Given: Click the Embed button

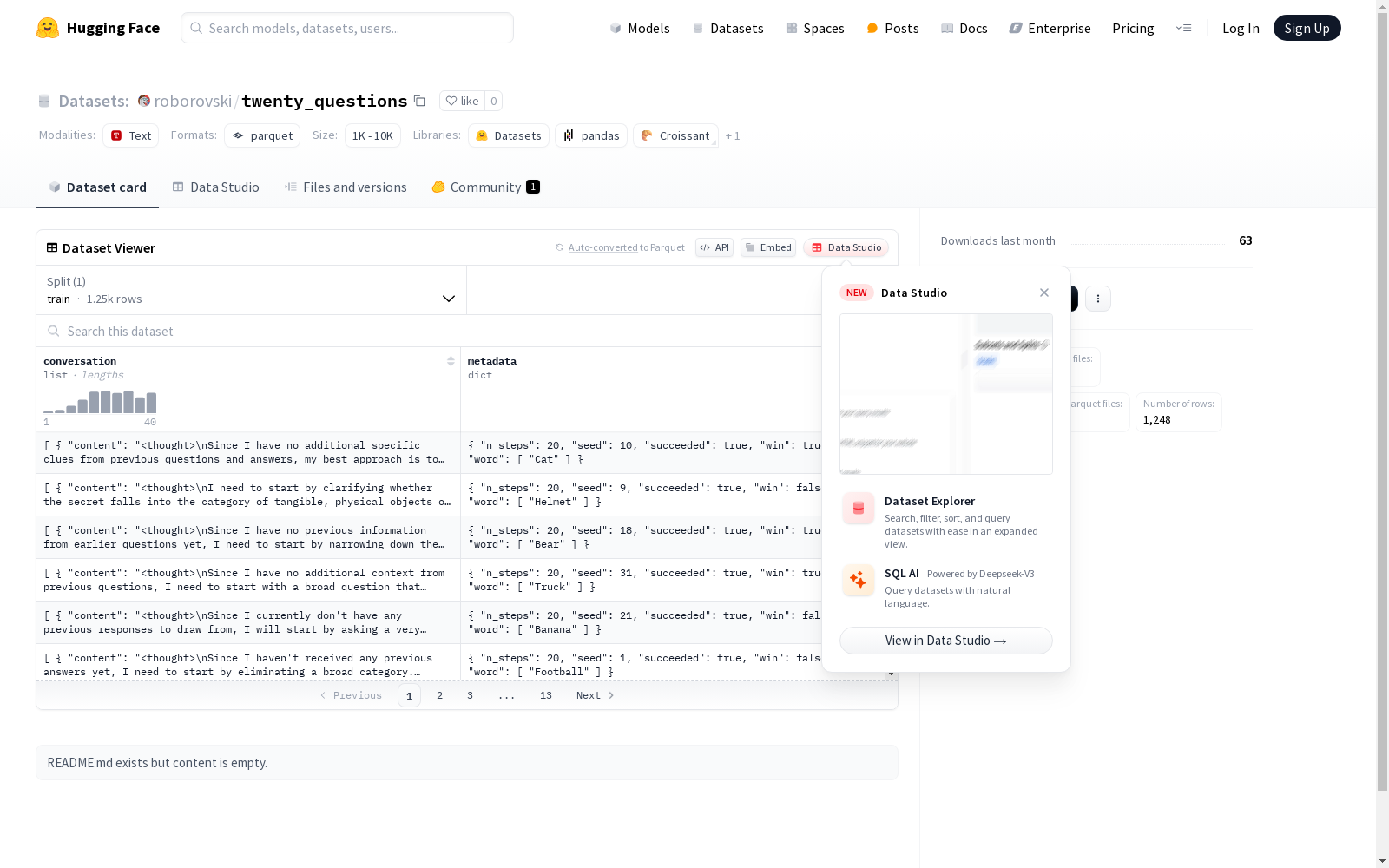Looking at the screenshot, I should coord(768,247).
